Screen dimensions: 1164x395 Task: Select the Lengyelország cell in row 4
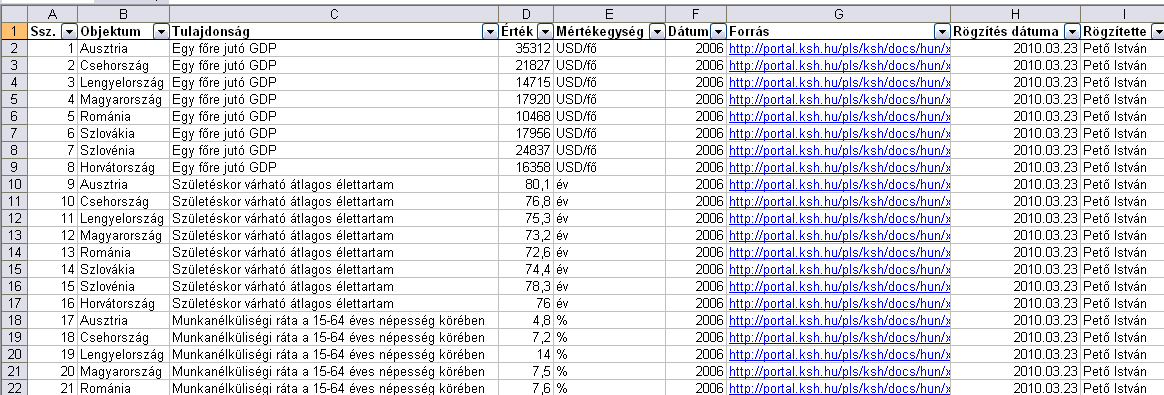tap(123, 82)
